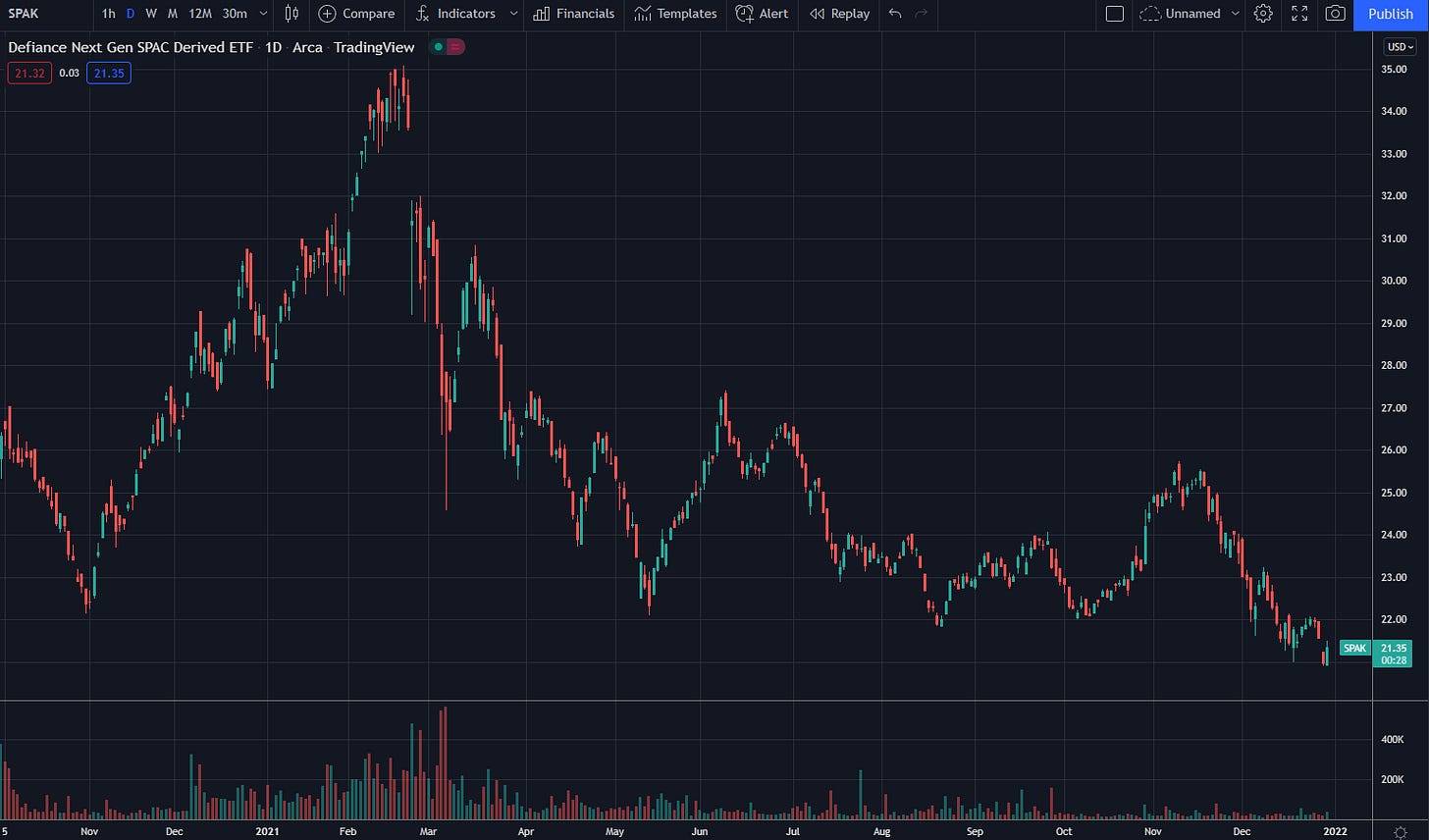1429x840 pixels.
Task: Select the D daily interval
Action: click(131, 14)
